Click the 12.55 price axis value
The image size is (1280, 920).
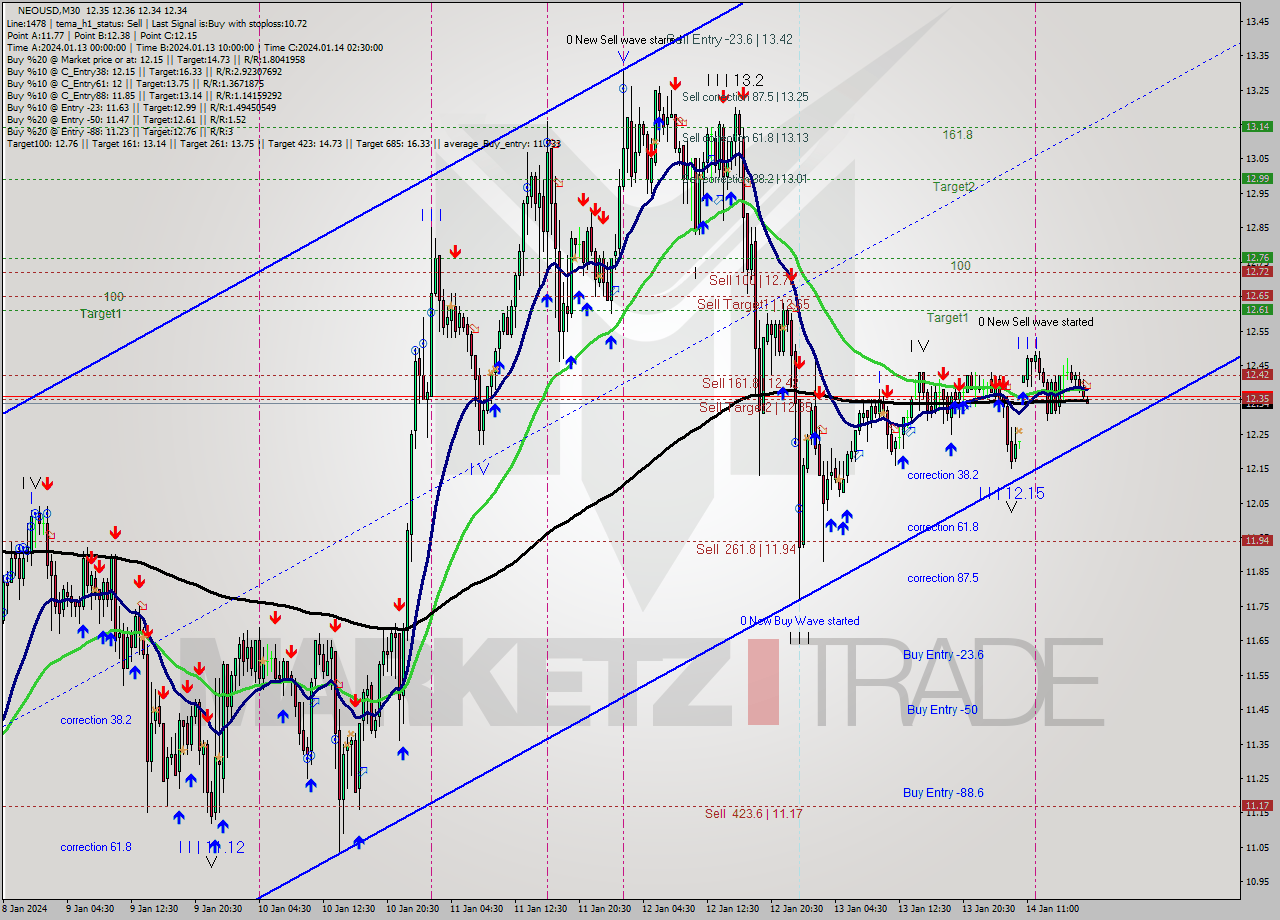pyautogui.click(x=1257, y=331)
